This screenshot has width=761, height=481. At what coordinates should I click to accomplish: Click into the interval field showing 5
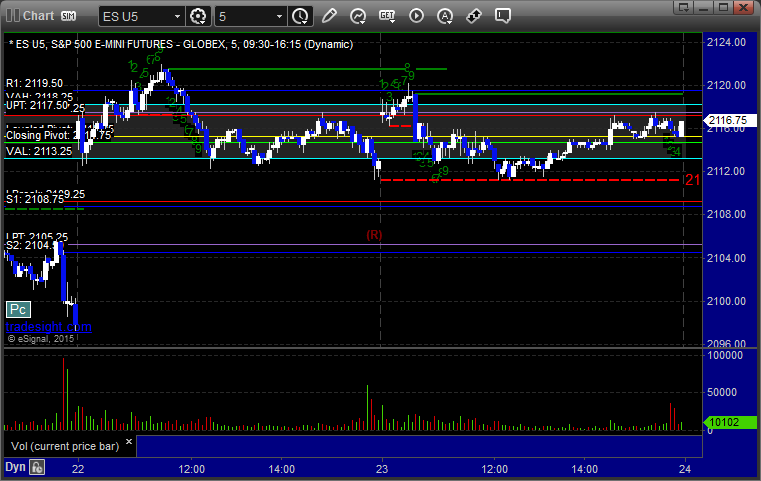(245, 17)
